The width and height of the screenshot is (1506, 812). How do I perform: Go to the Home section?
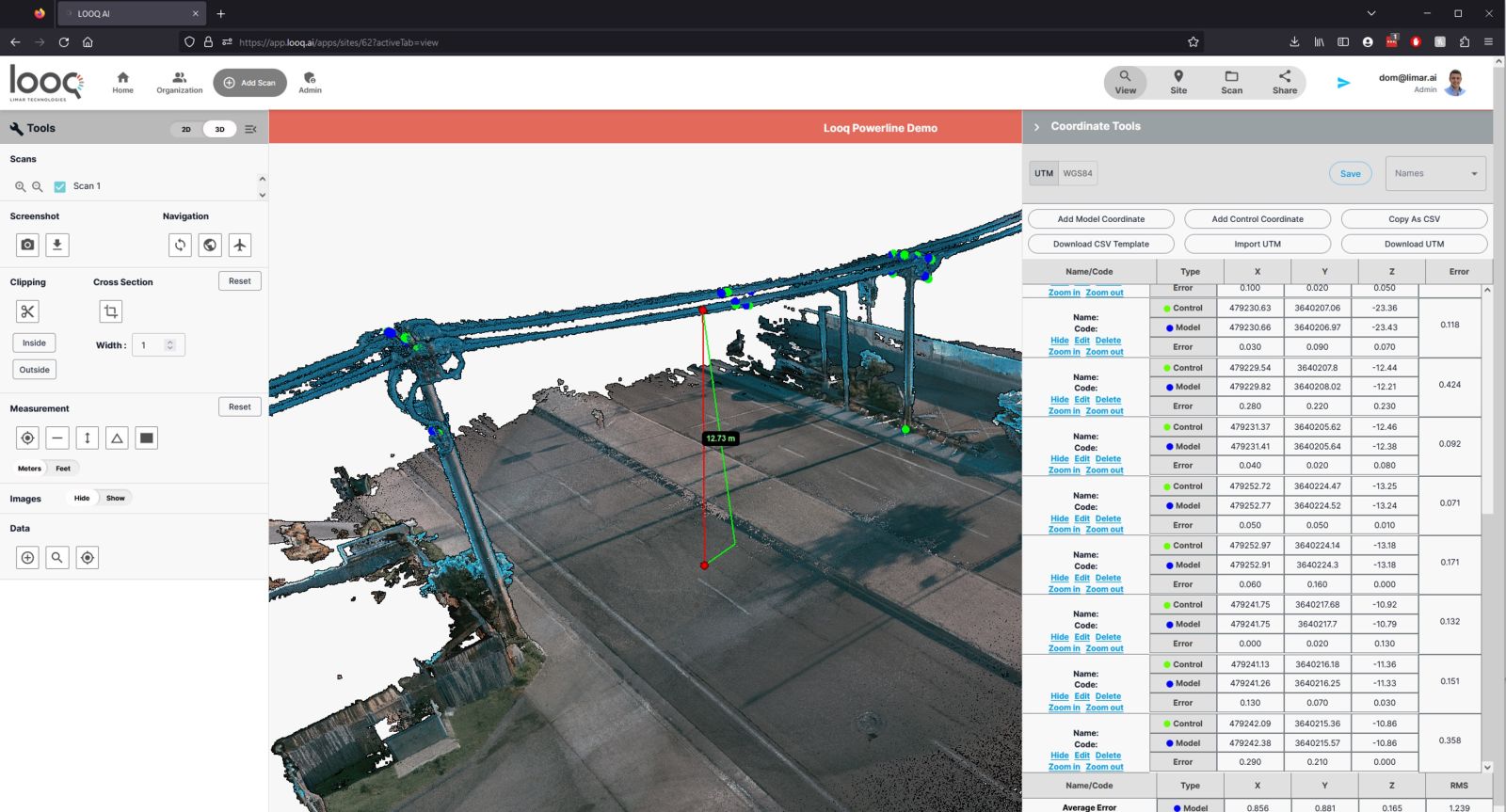click(x=123, y=83)
